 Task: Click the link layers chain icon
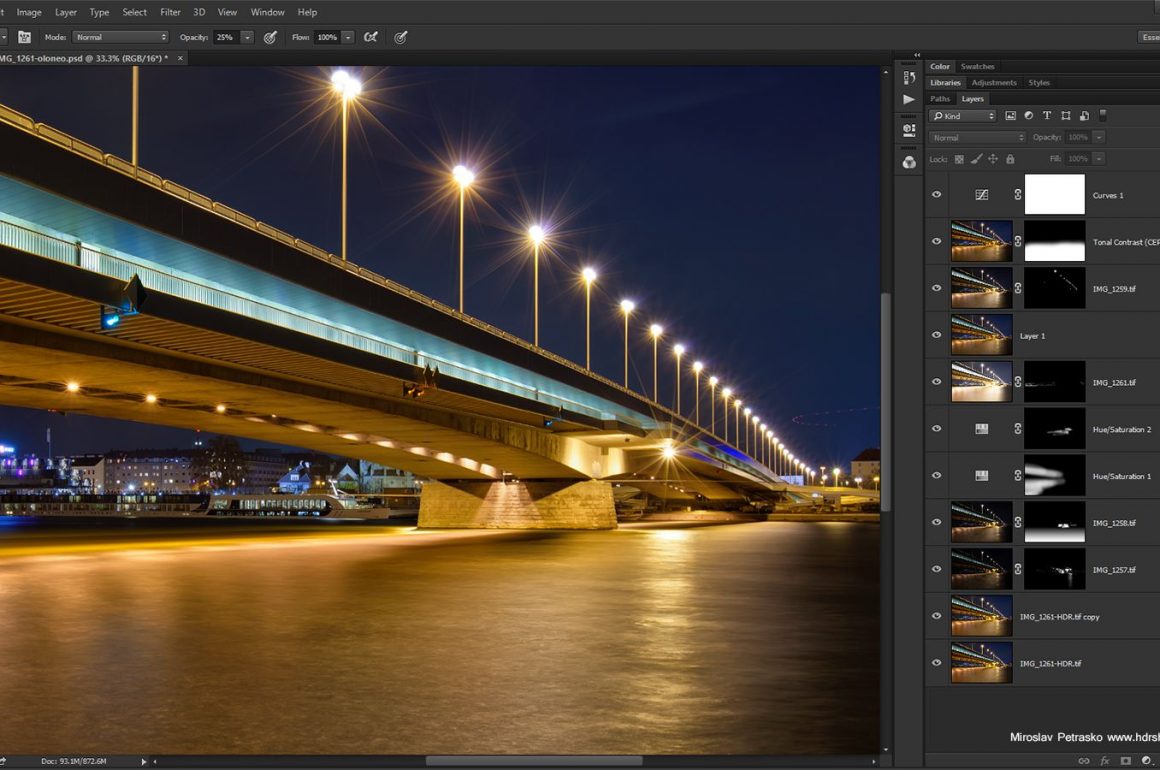coord(1083,761)
